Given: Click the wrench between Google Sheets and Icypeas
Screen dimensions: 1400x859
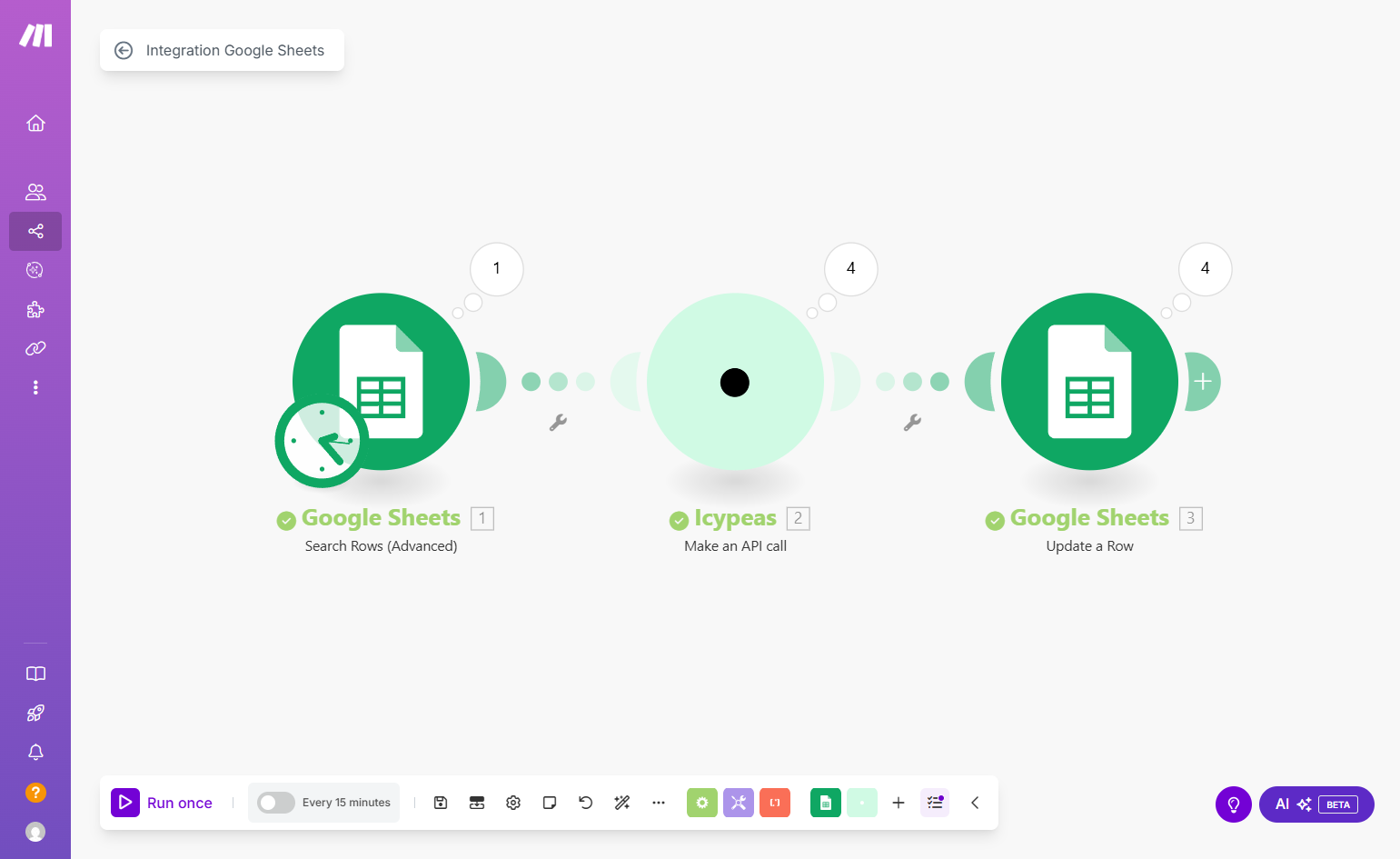Looking at the screenshot, I should pos(558,422).
